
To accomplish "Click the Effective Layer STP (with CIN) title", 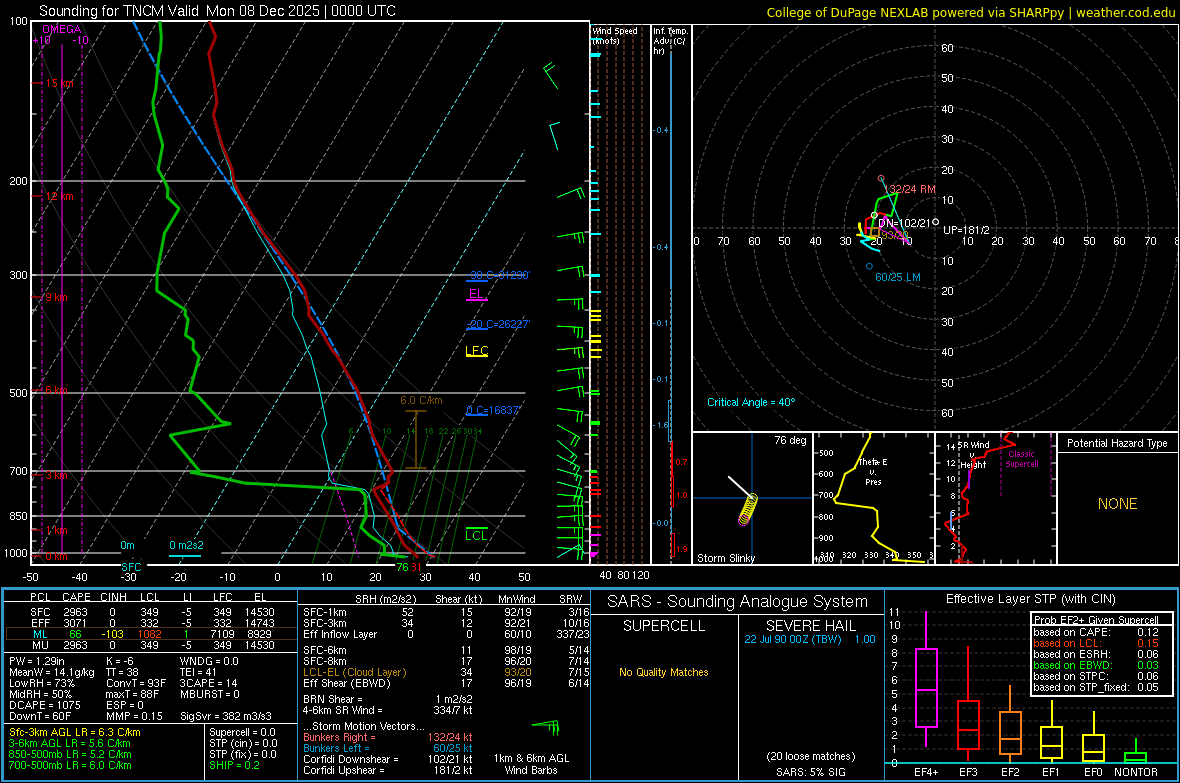I will tap(1030, 599).
